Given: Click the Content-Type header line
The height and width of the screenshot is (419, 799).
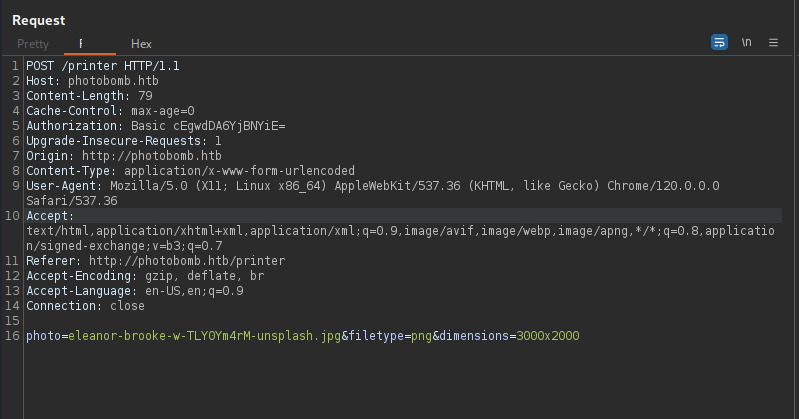Looking at the screenshot, I should click(190, 171).
